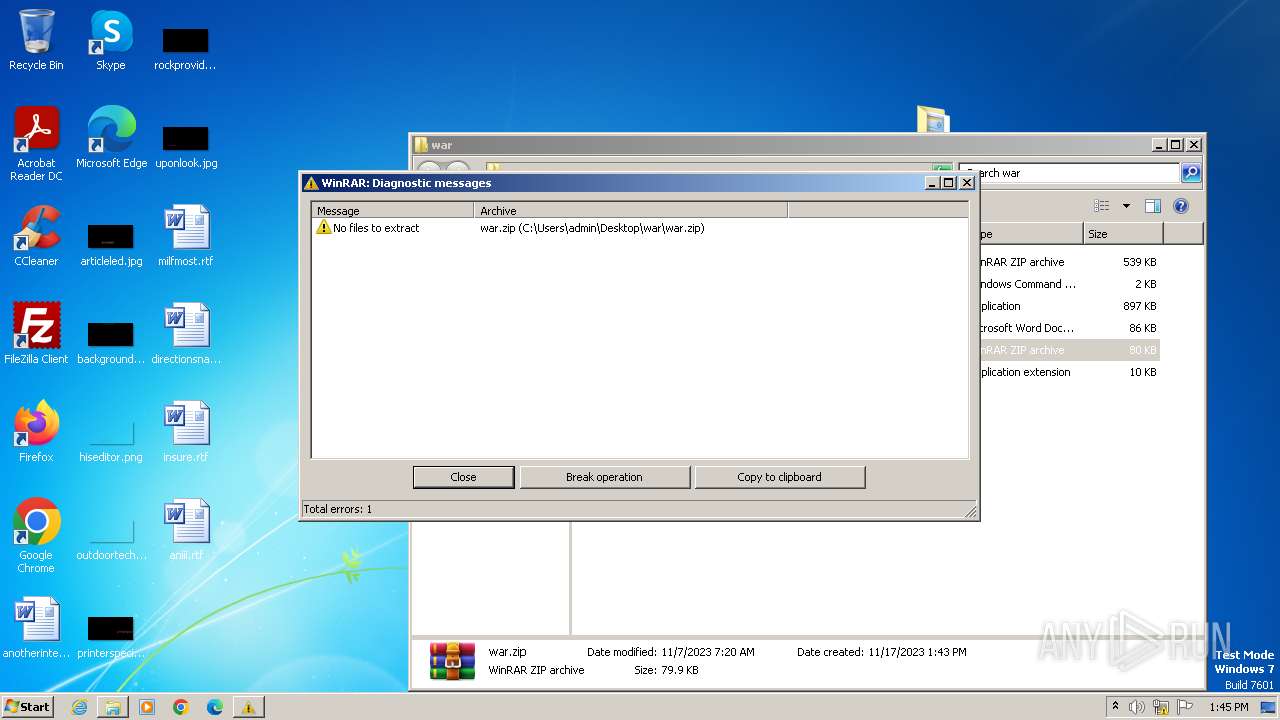Open Chrome from the taskbar
The image size is (1280, 720).
pyautogui.click(x=181, y=707)
